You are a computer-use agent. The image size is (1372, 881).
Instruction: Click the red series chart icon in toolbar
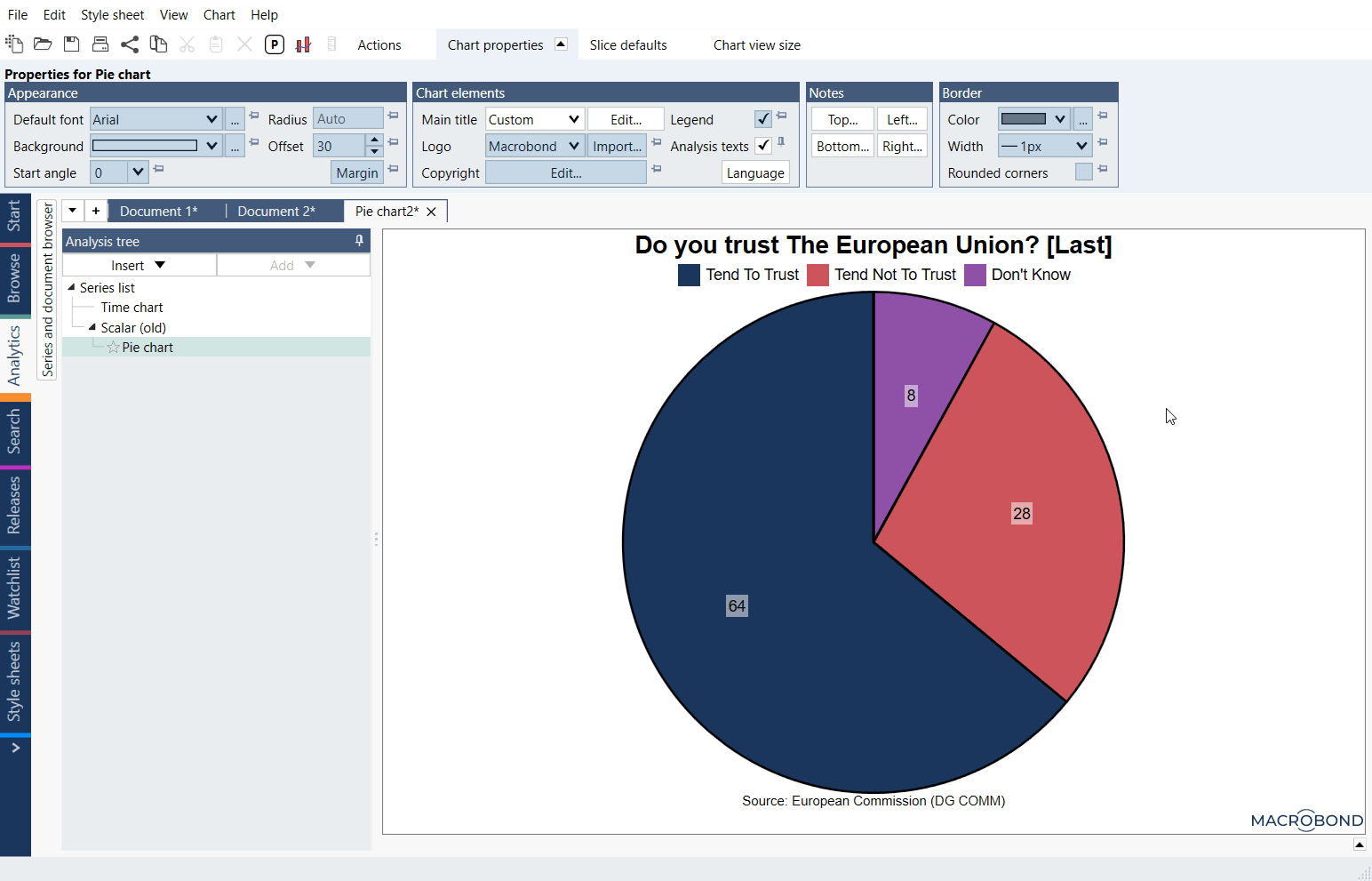pyautogui.click(x=303, y=44)
